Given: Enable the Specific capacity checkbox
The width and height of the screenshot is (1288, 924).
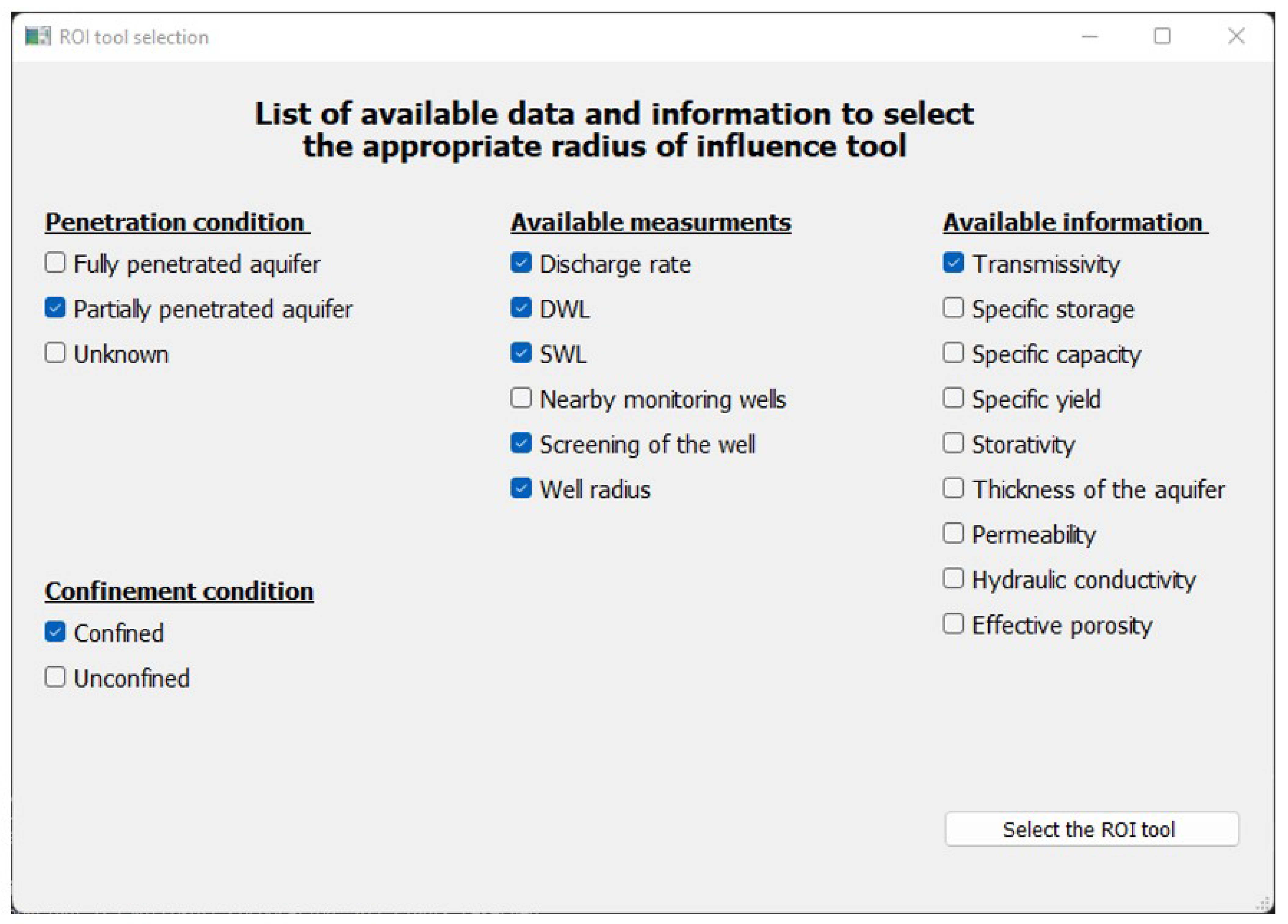Looking at the screenshot, I should pyautogui.click(x=953, y=353).
